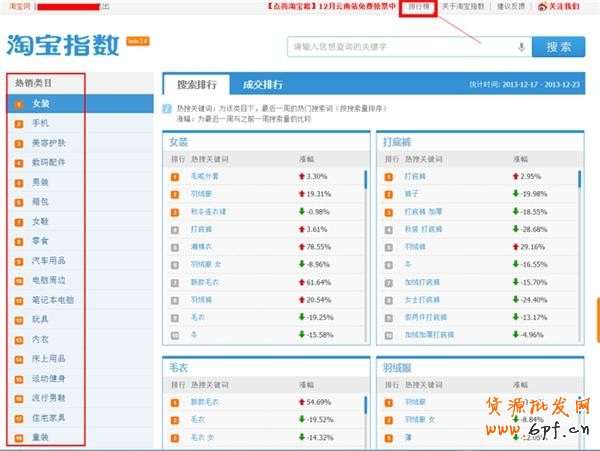
Task: Click the number 2 badge beside 手机 category
Action: (x=18, y=123)
